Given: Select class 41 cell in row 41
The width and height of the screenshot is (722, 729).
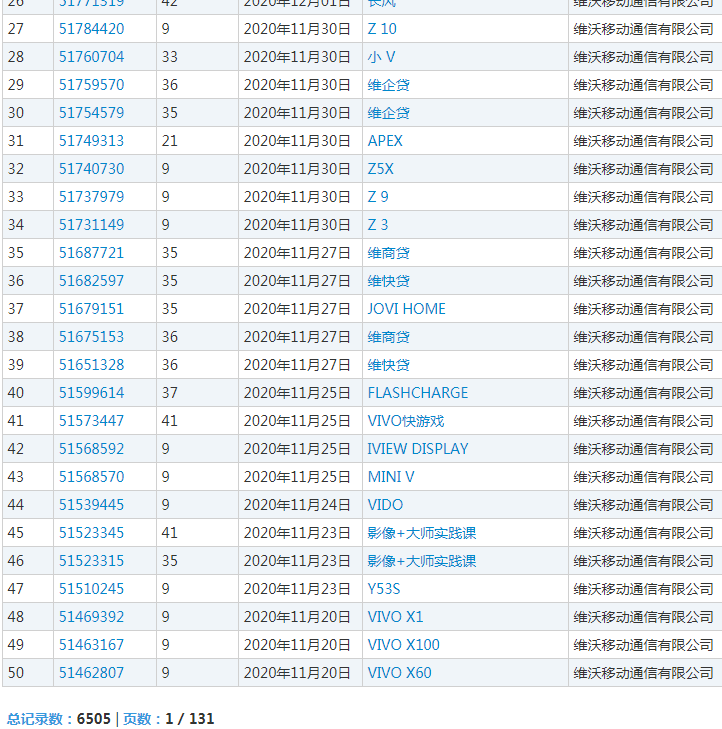Looking at the screenshot, I should click(197, 421).
